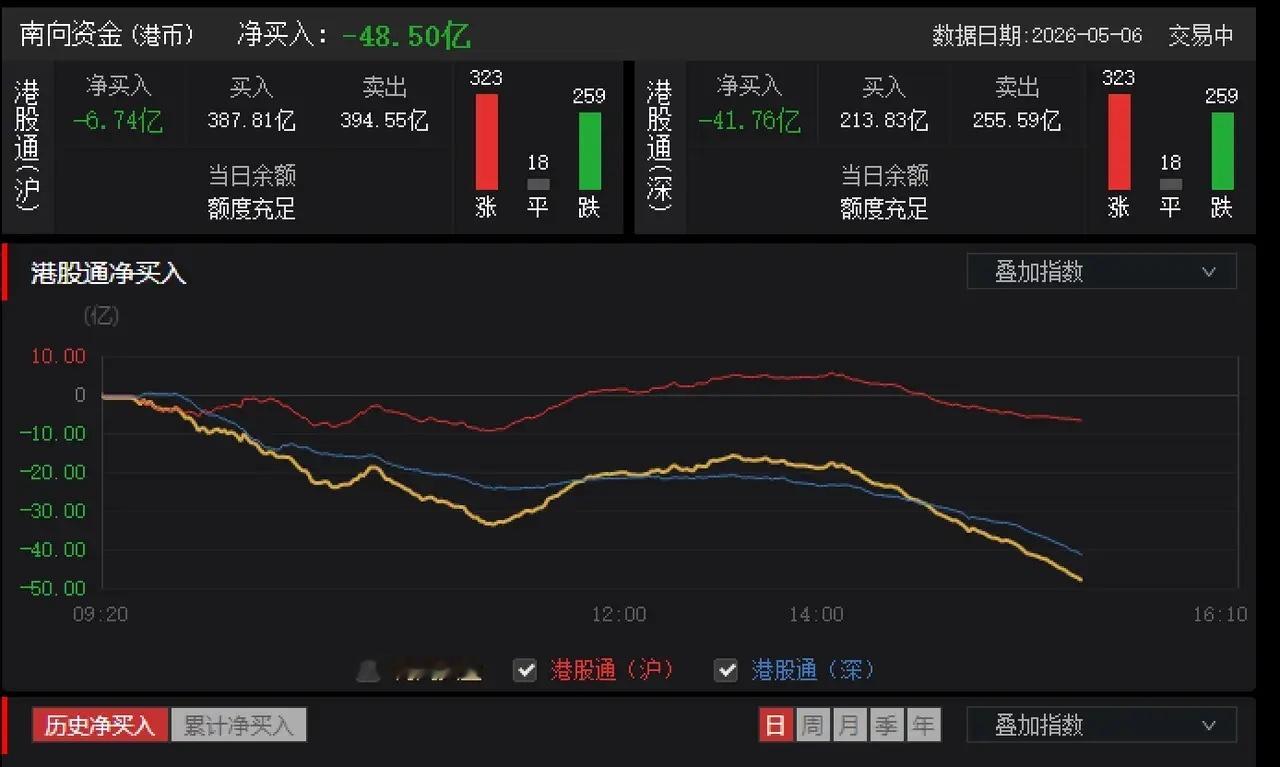Image resolution: width=1280 pixels, height=767 pixels.
Task: Click 额度充足 in the 深 panel
Action: [x=884, y=209]
